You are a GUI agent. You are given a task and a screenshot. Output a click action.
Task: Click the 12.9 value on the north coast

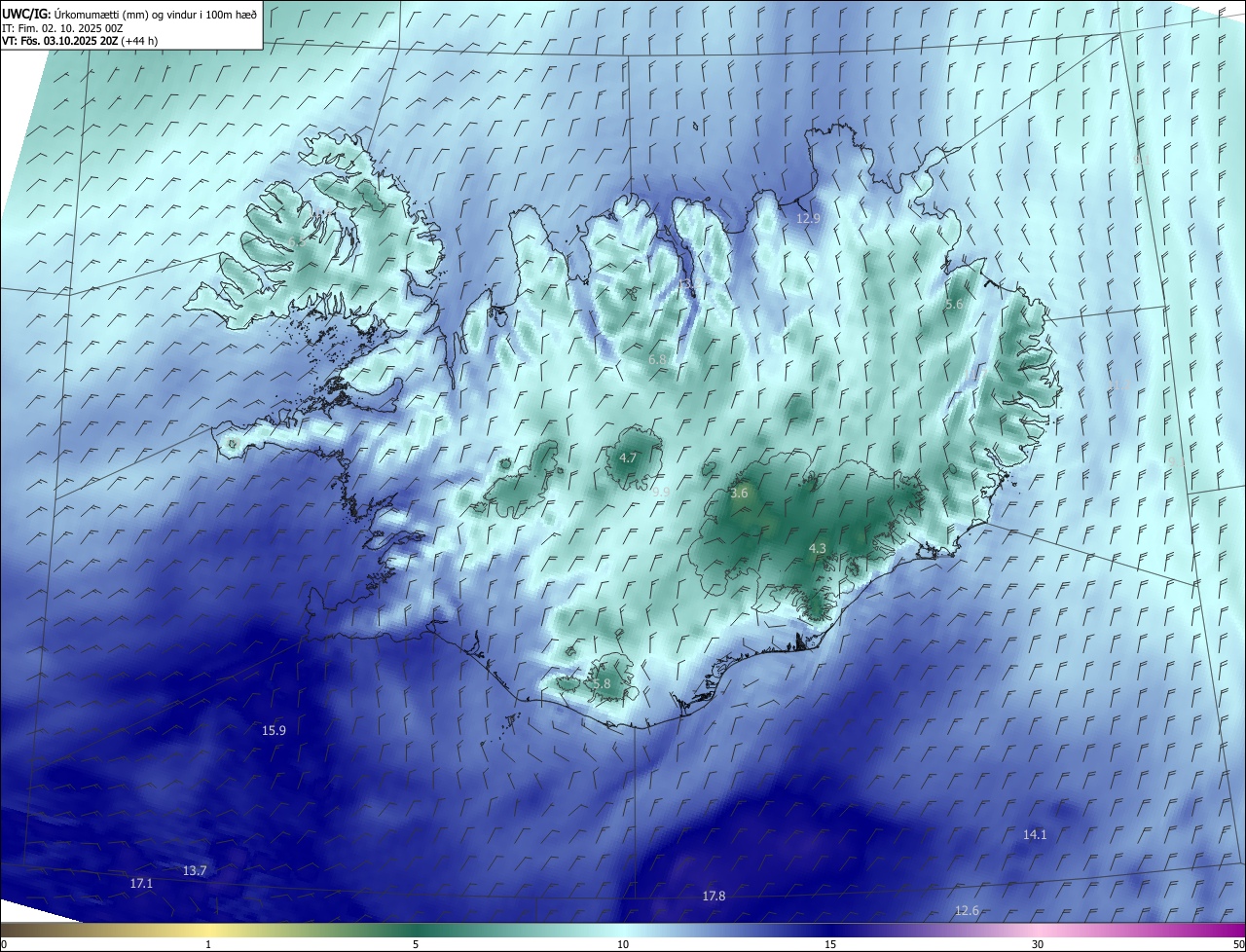809,219
